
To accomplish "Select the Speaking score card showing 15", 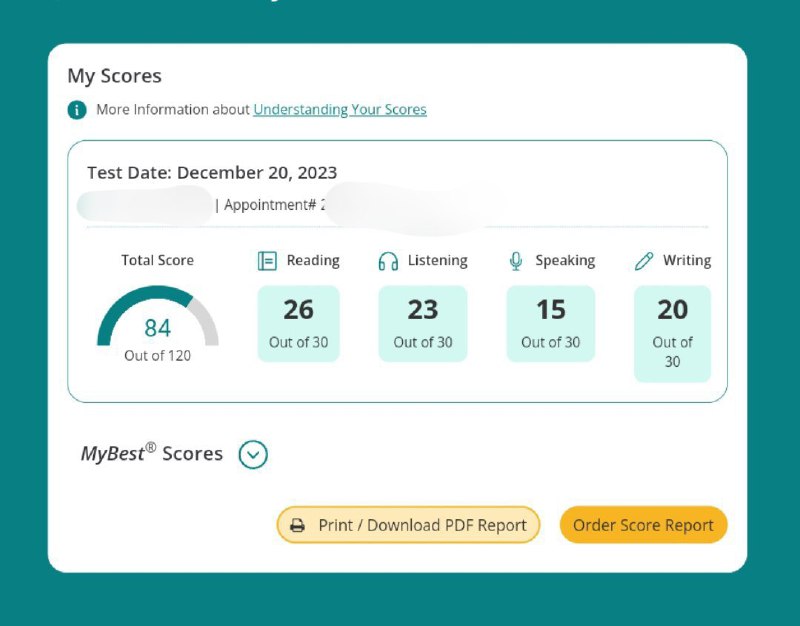I will click(x=551, y=323).
